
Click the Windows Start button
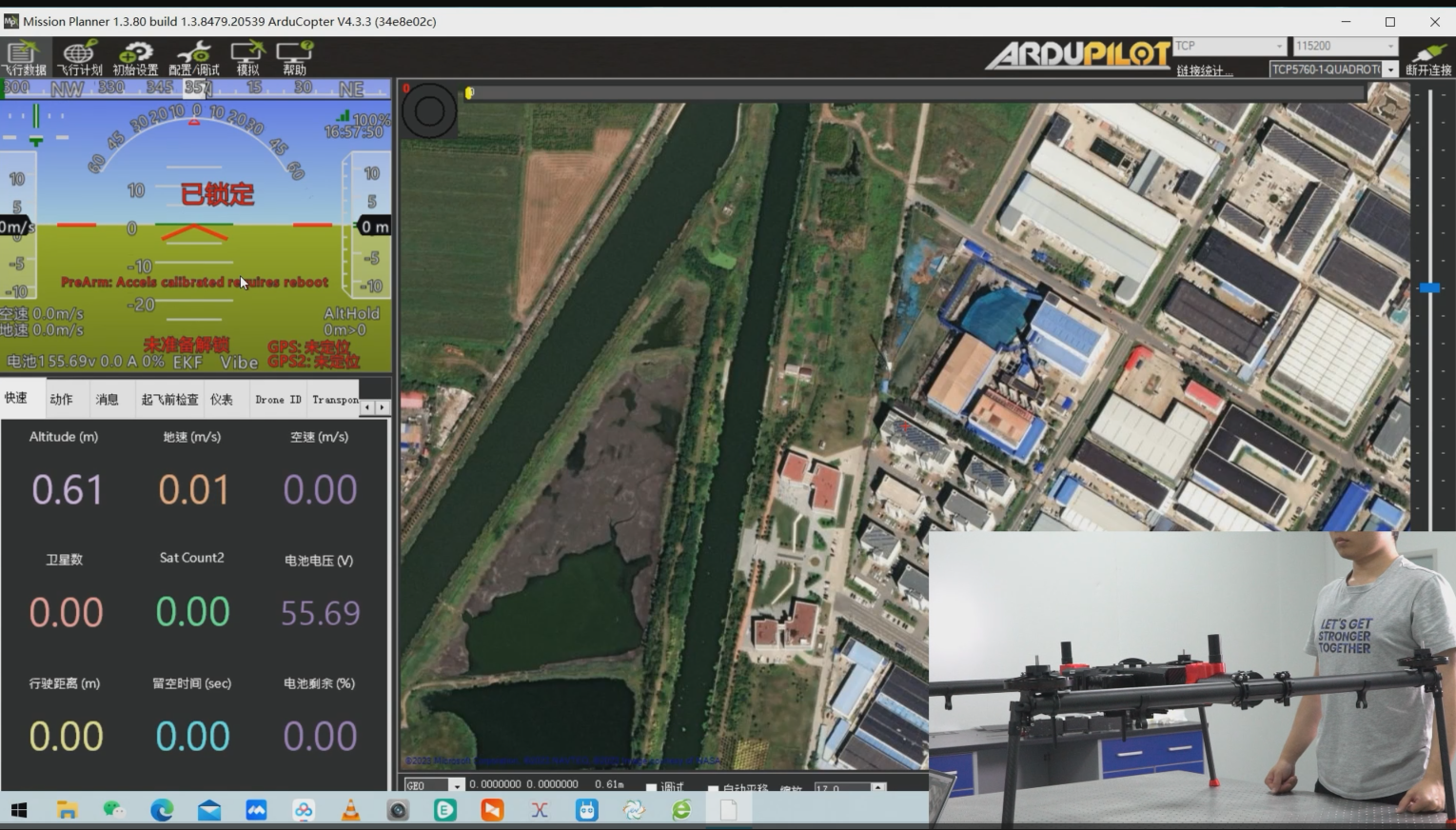tap(19, 810)
